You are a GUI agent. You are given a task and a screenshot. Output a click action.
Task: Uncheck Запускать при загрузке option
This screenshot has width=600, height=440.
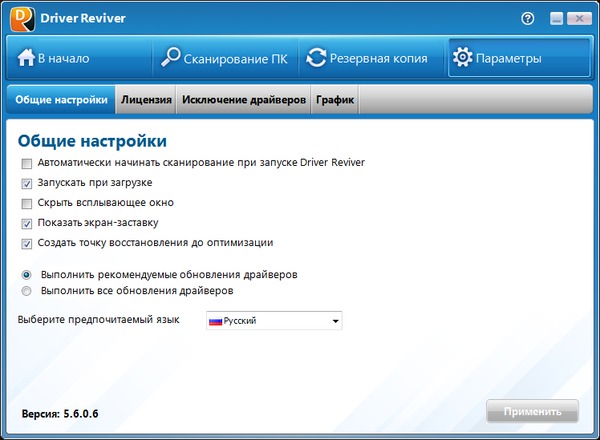click(x=27, y=183)
